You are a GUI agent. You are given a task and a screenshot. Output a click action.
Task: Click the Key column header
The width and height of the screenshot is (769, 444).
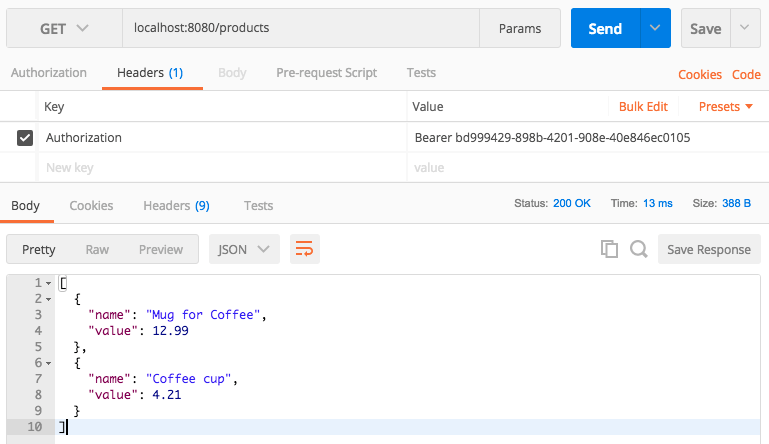[x=54, y=106]
